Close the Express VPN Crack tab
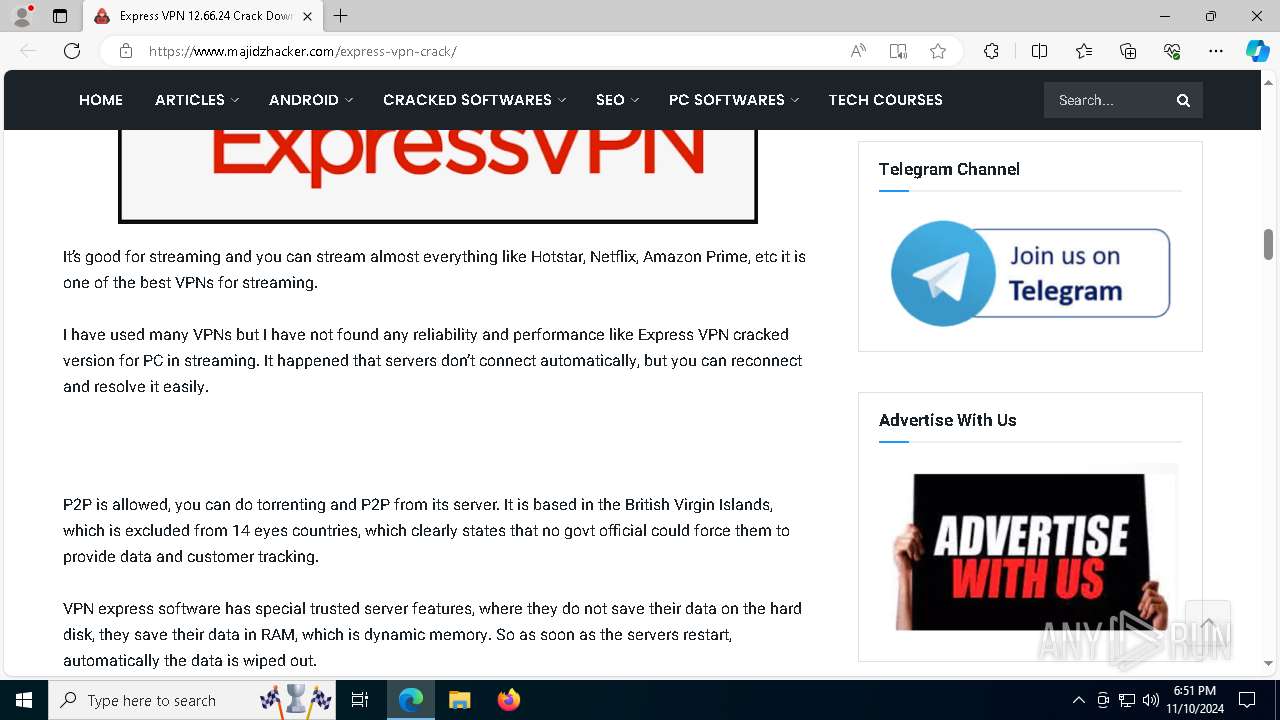This screenshot has height=720, width=1280. pos(307,16)
